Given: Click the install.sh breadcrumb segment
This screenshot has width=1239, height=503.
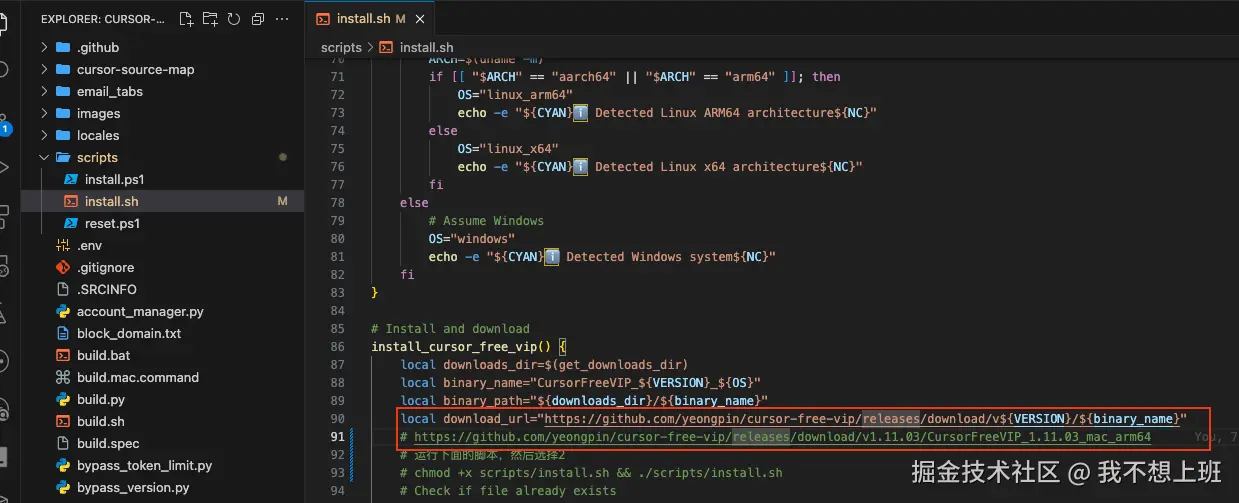Looking at the screenshot, I should (x=426, y=47).
